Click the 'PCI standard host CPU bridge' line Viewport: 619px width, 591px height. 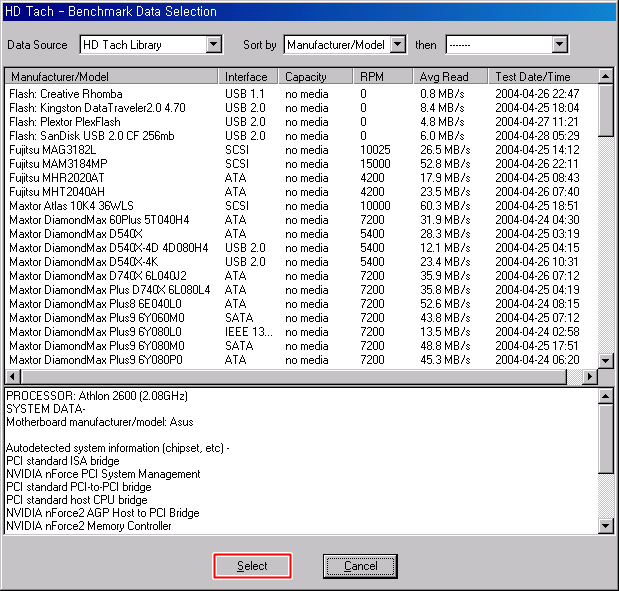point(77,500)
